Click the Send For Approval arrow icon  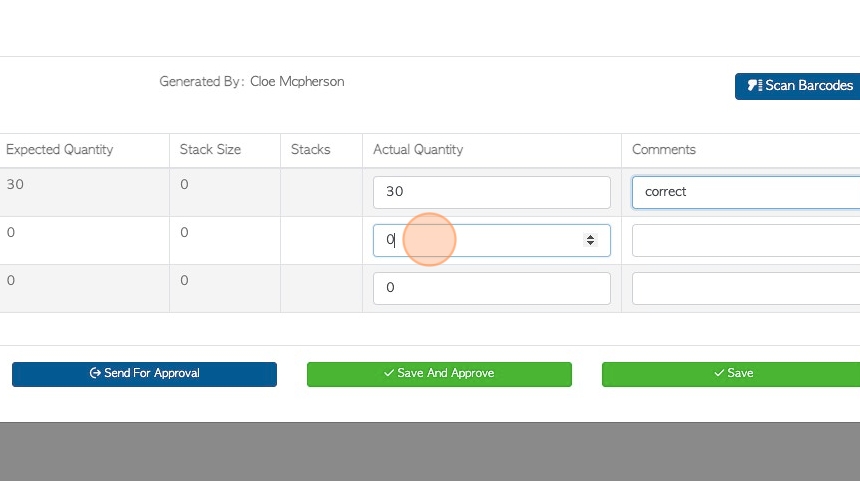coord(95,373)
